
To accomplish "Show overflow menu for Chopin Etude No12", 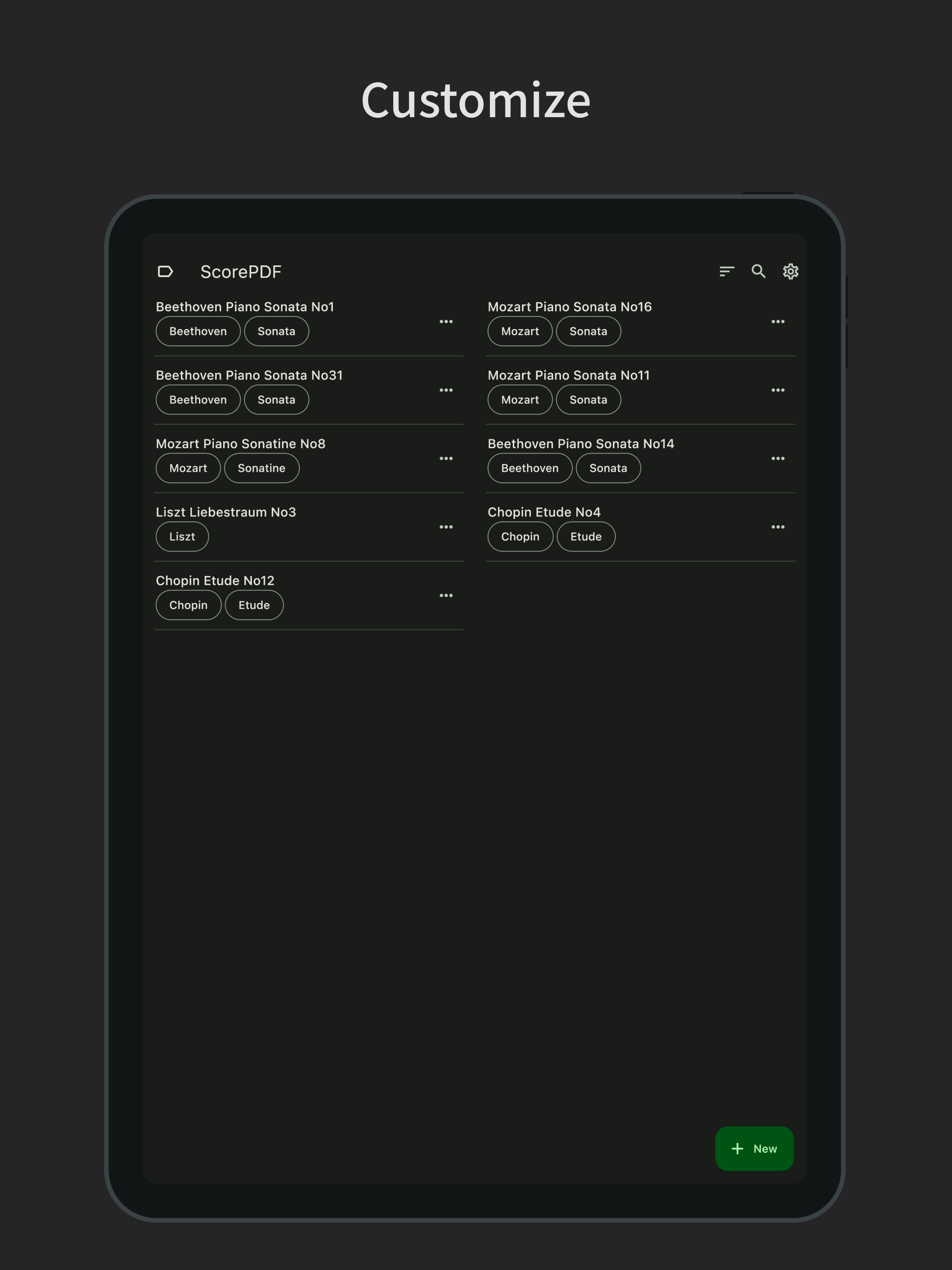I will pos(446,595).
